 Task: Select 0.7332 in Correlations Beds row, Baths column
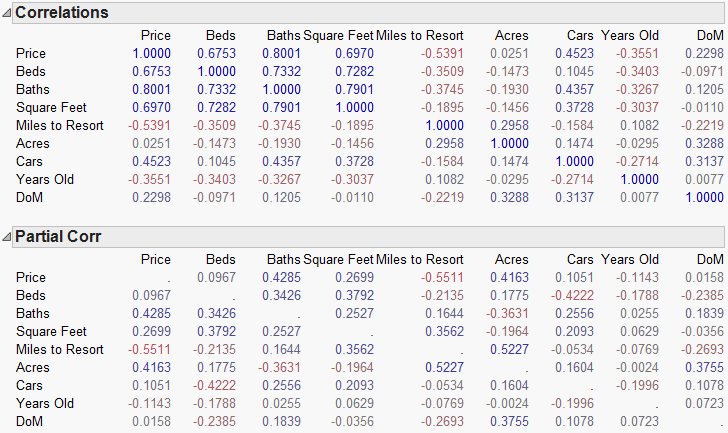coord(281,72)
